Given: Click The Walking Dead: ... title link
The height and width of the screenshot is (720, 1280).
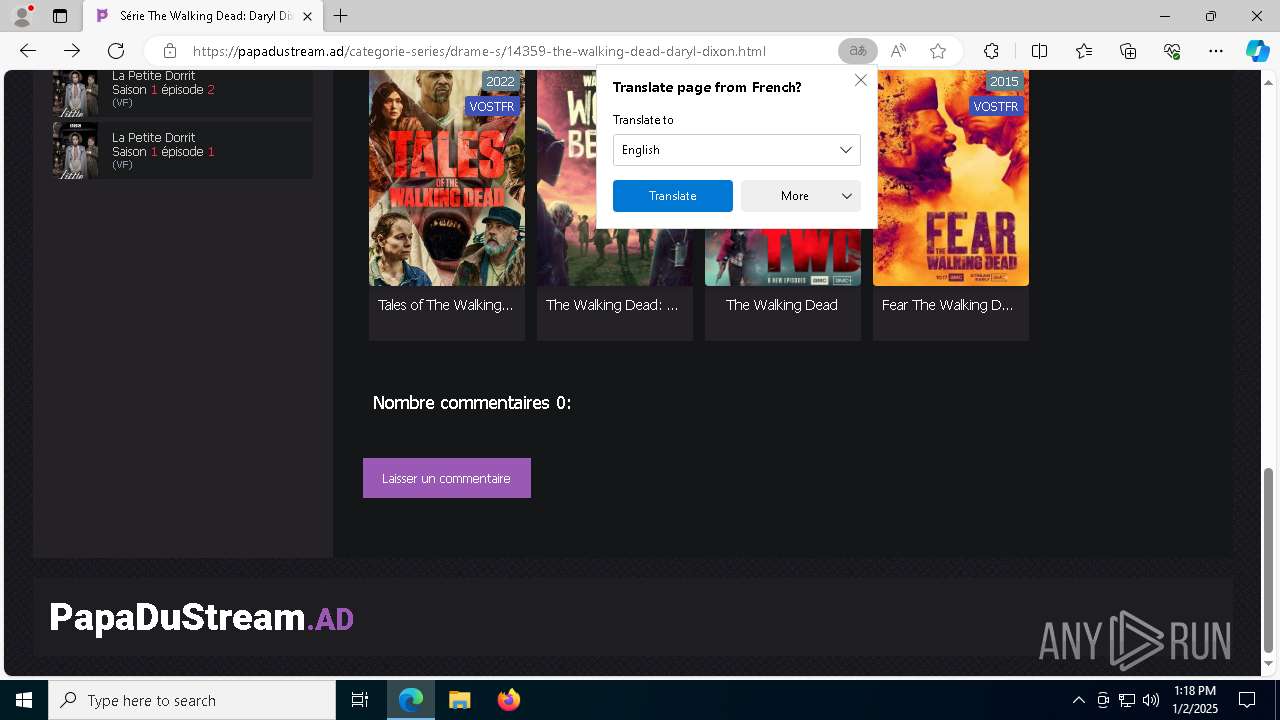Looking at the screenshot, I should point(612,305).
